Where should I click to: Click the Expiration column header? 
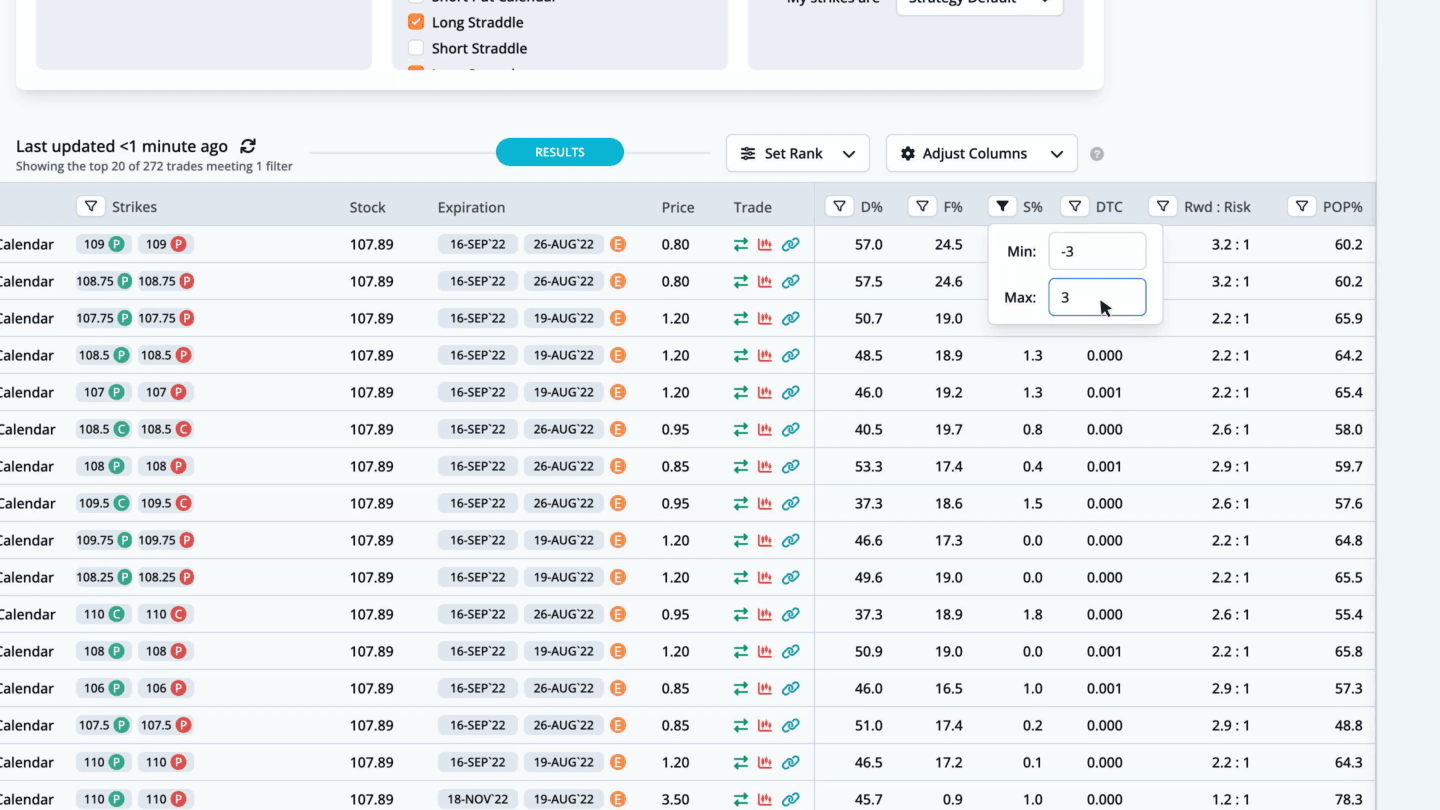pyautogui.click(x=471, y=207)
